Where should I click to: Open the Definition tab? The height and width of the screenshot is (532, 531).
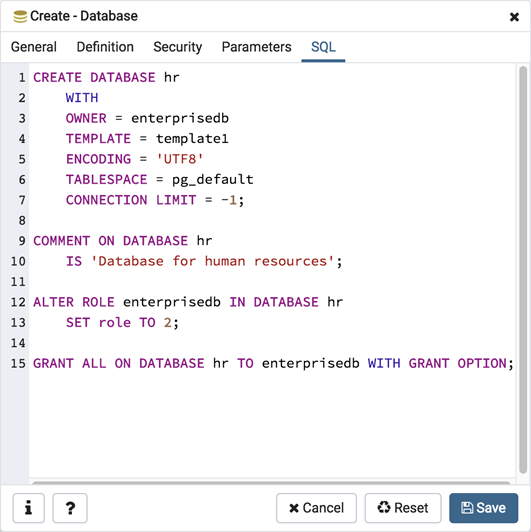(x=105, y=47)
